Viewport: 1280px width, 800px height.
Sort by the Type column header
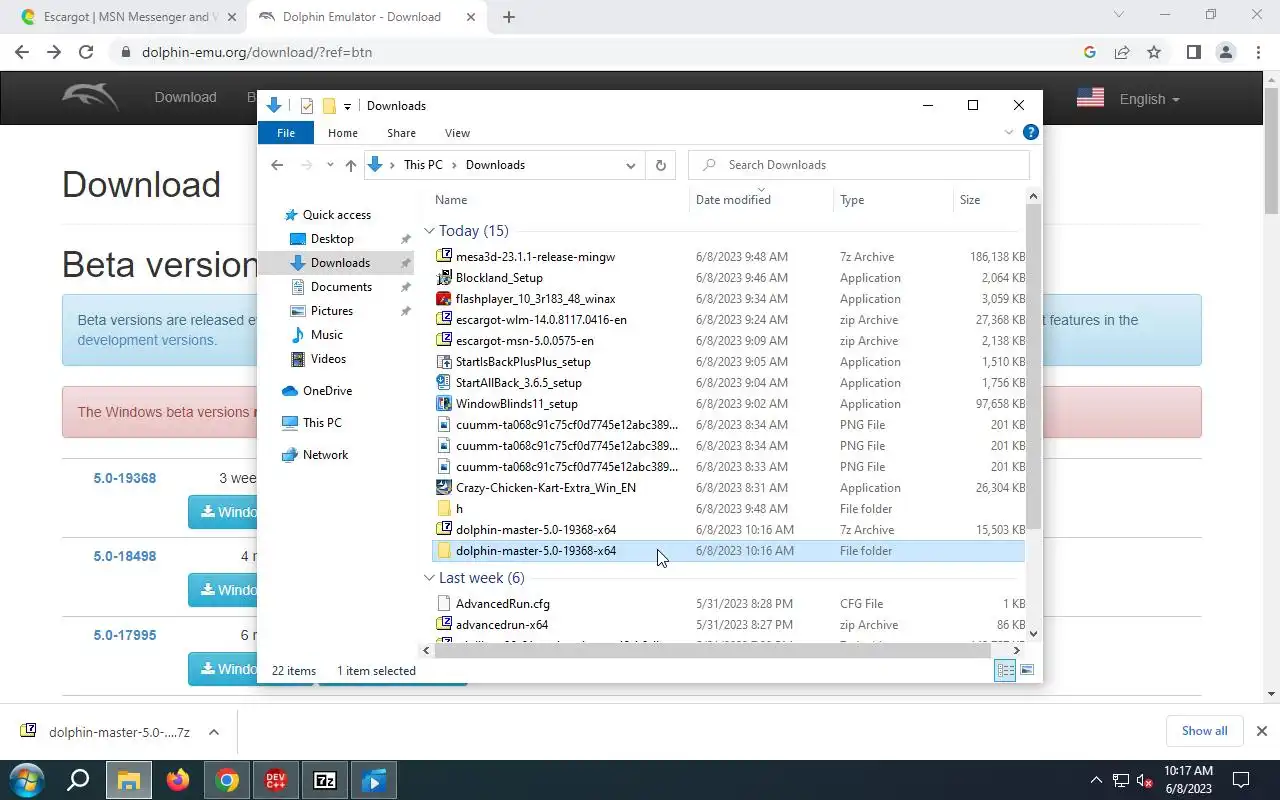[894, 200]
